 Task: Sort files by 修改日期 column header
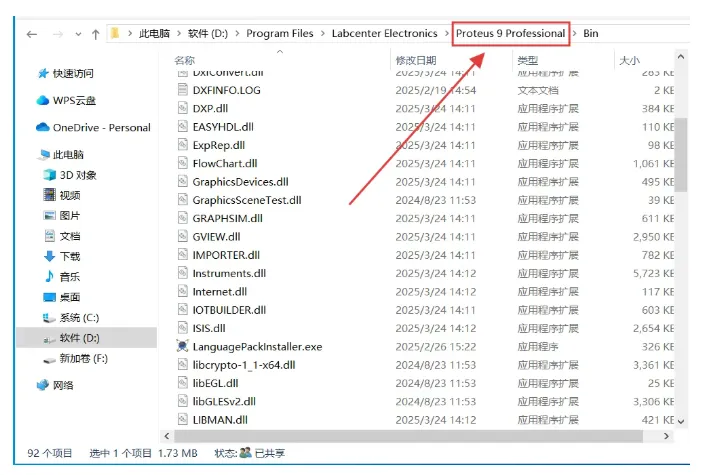pos(416,60)
